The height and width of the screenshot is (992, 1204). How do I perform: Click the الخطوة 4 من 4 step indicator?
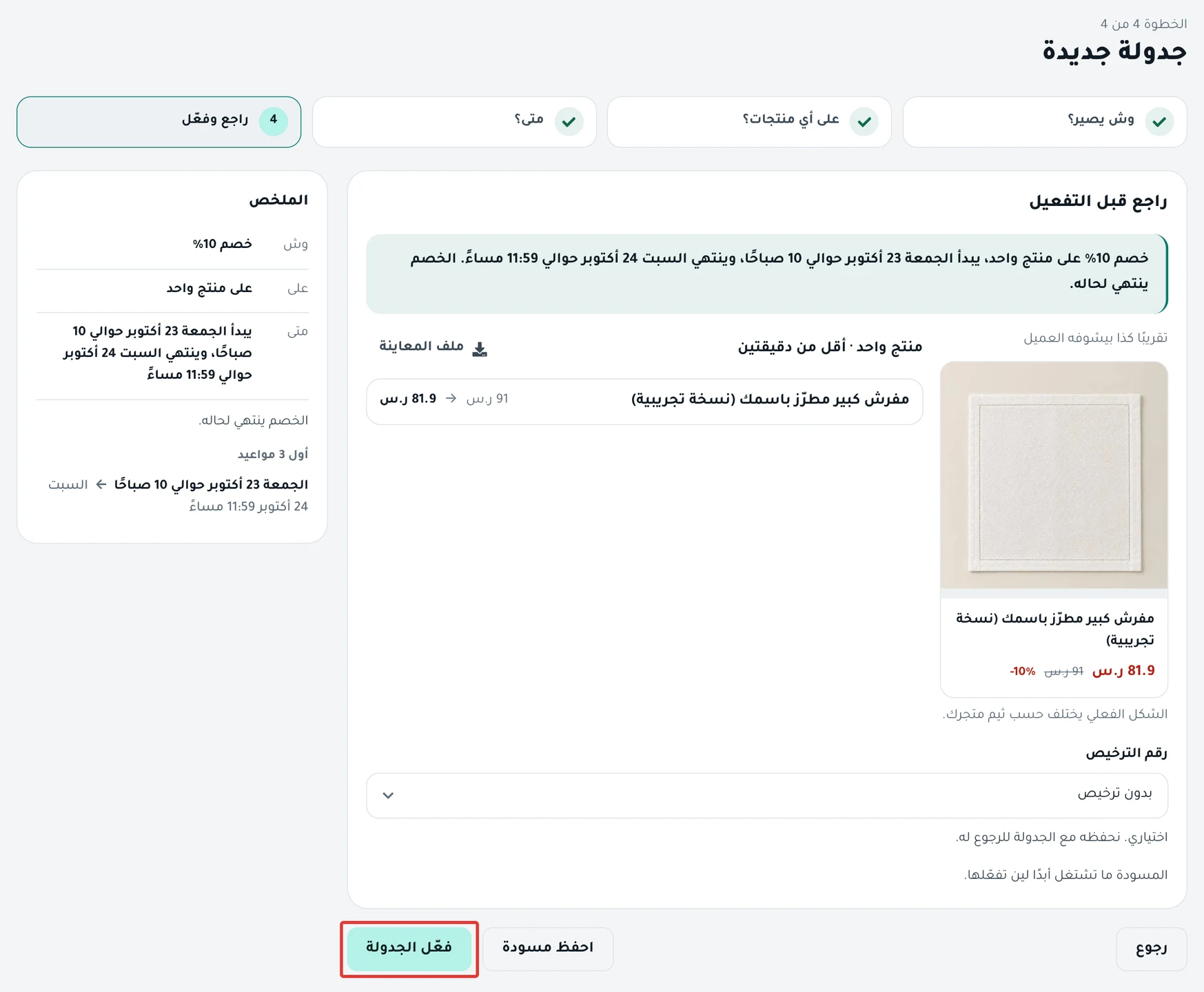(1143, 23)
